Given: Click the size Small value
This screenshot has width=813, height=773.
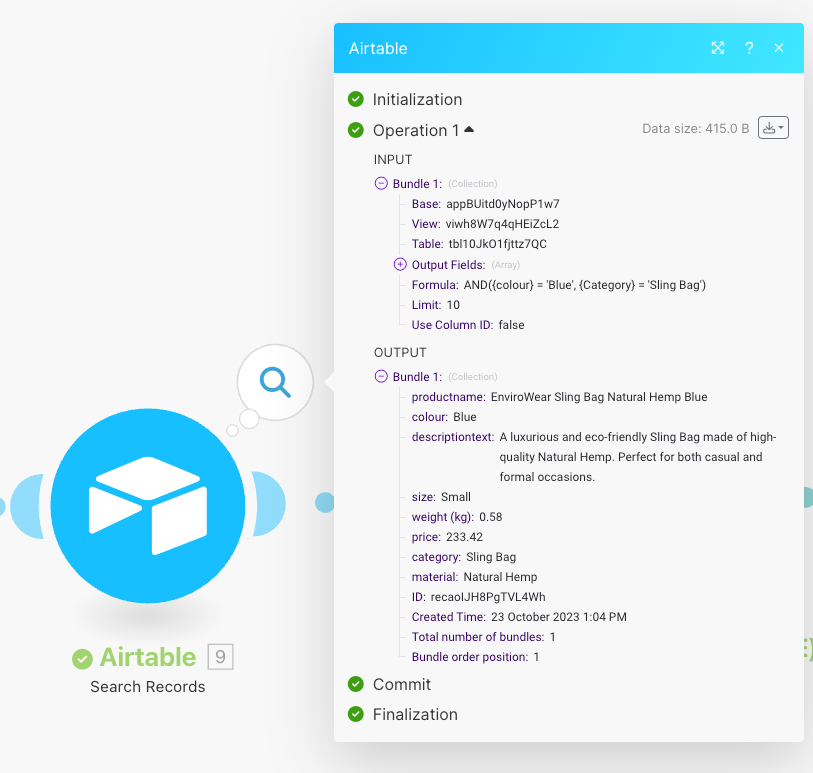Looking at the screenshot, I should point(456,497).
